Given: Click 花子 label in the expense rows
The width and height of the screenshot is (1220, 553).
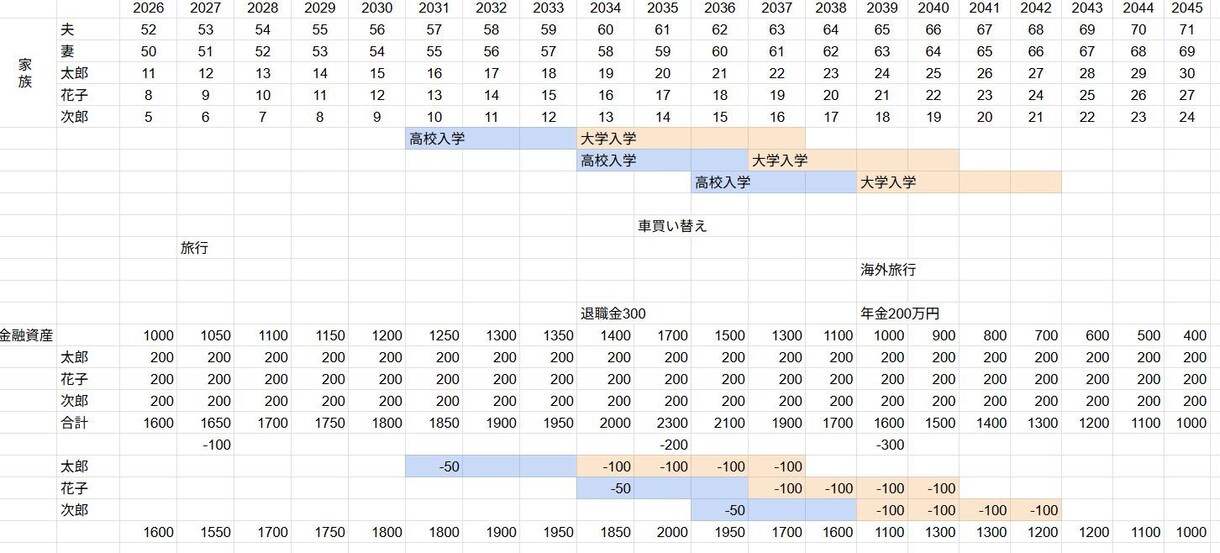Looking at the screenshot, I should tap(75, 489).
